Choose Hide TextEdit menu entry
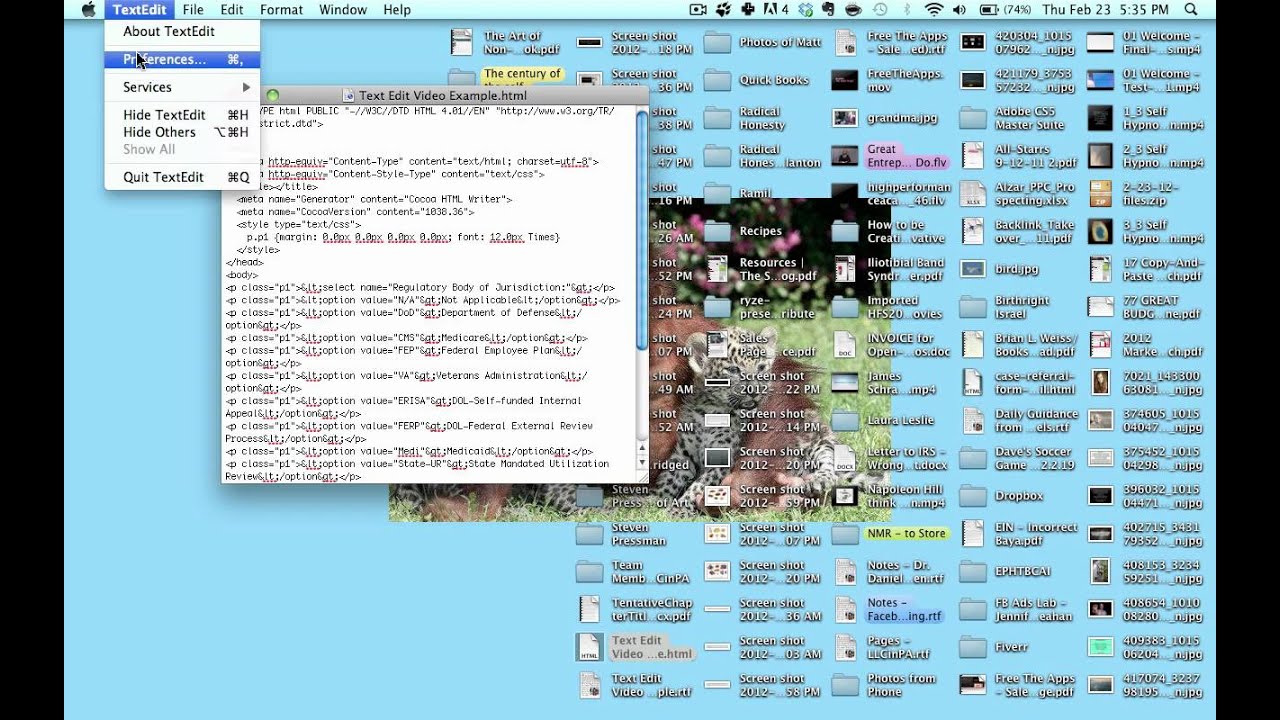 (182, 115)
